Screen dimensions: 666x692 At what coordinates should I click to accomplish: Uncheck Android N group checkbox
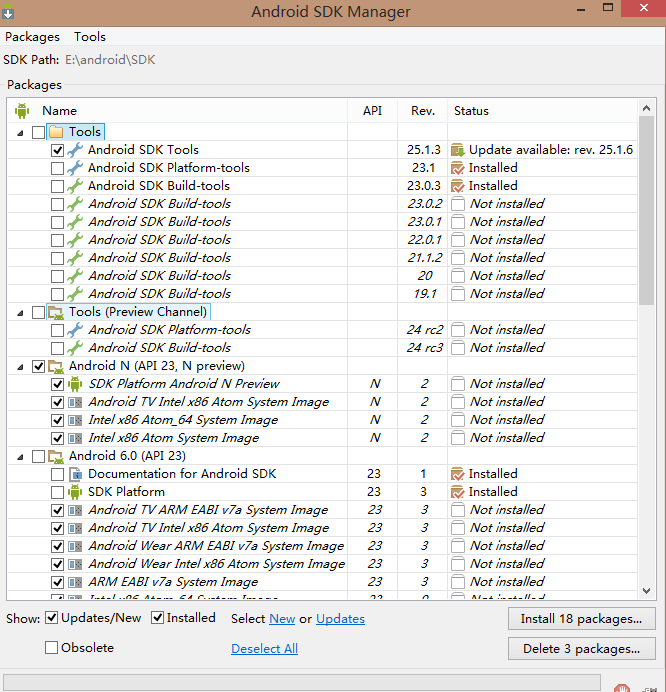click(38, 366)
